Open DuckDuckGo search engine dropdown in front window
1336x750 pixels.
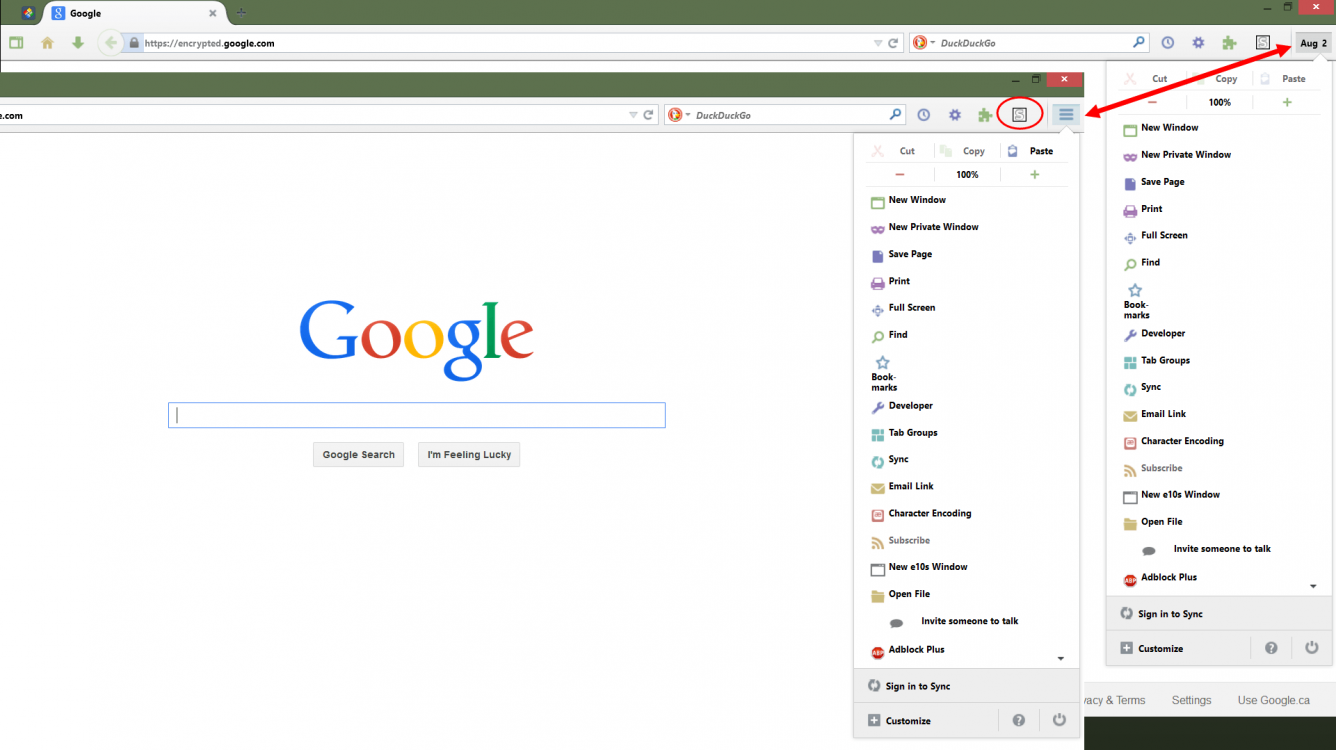(679, 115)
